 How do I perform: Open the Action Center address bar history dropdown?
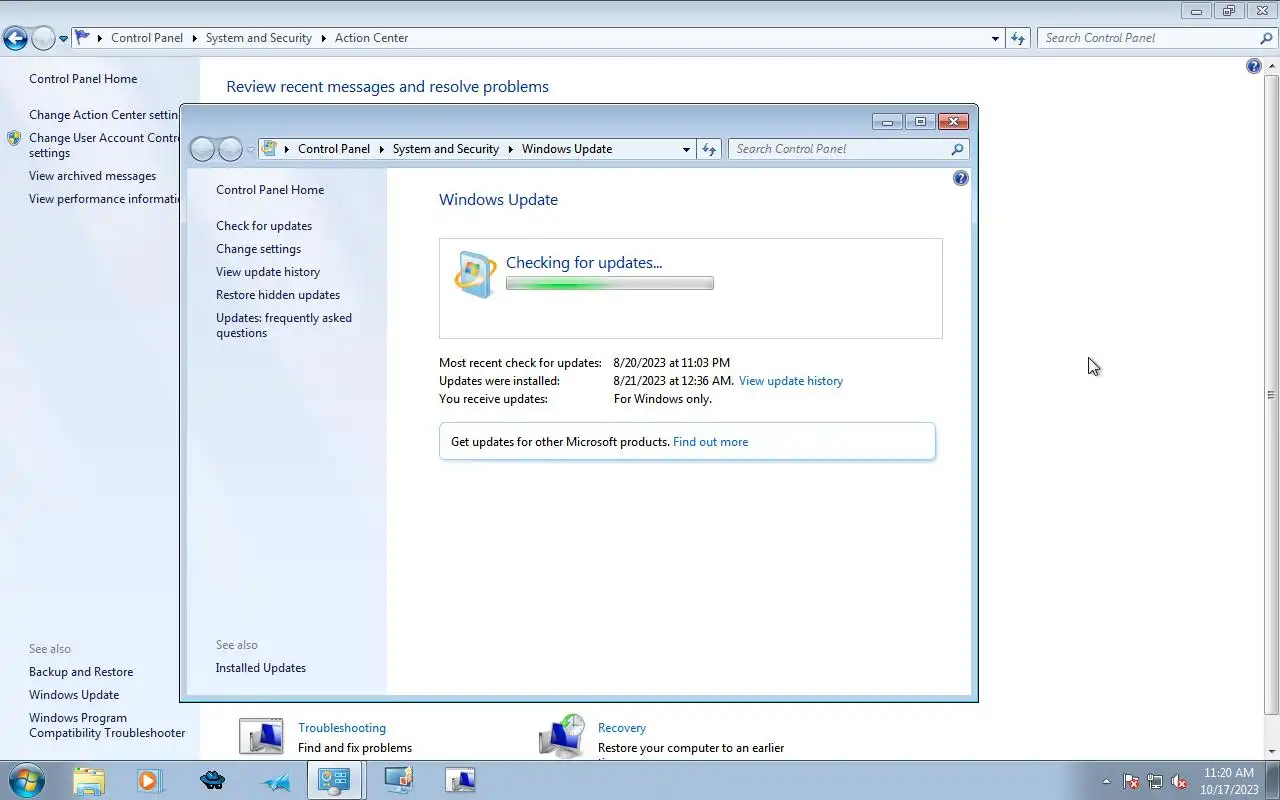(x=995, y=38)
